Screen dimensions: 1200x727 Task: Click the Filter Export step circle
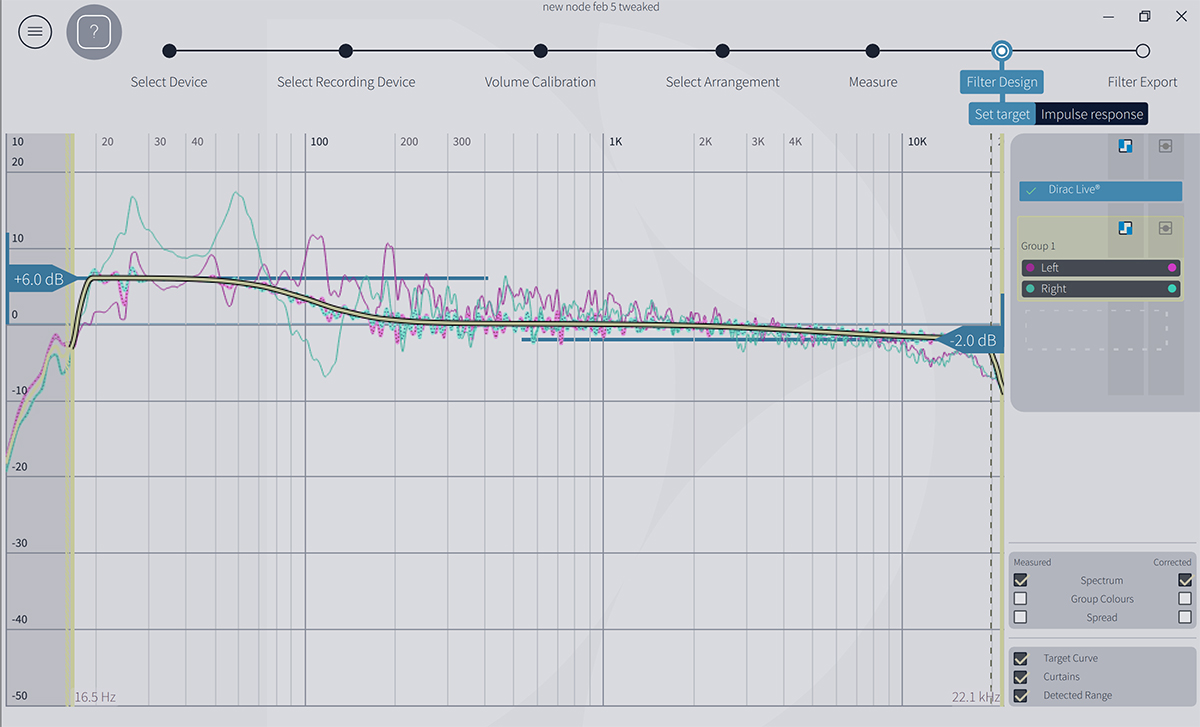coord(1143,51)
